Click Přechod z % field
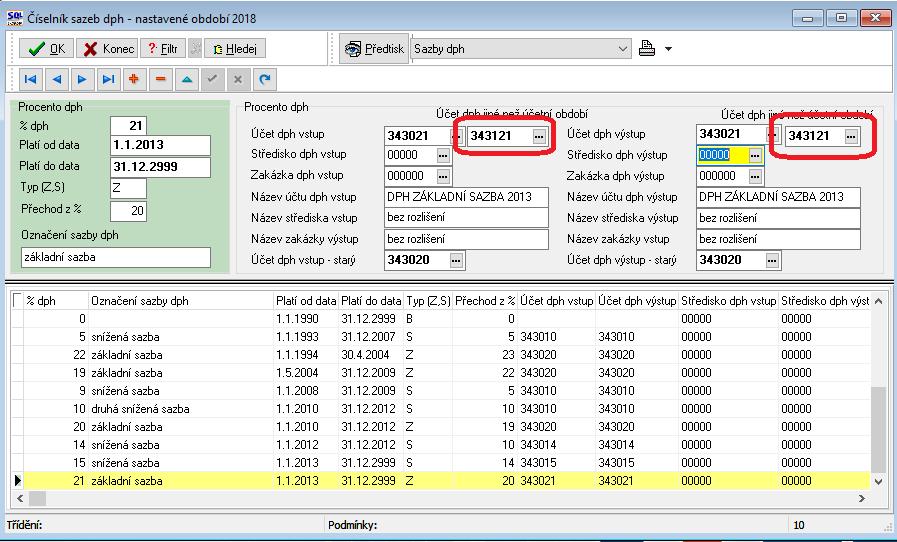 pyautogui.click(x=128, y=211)
